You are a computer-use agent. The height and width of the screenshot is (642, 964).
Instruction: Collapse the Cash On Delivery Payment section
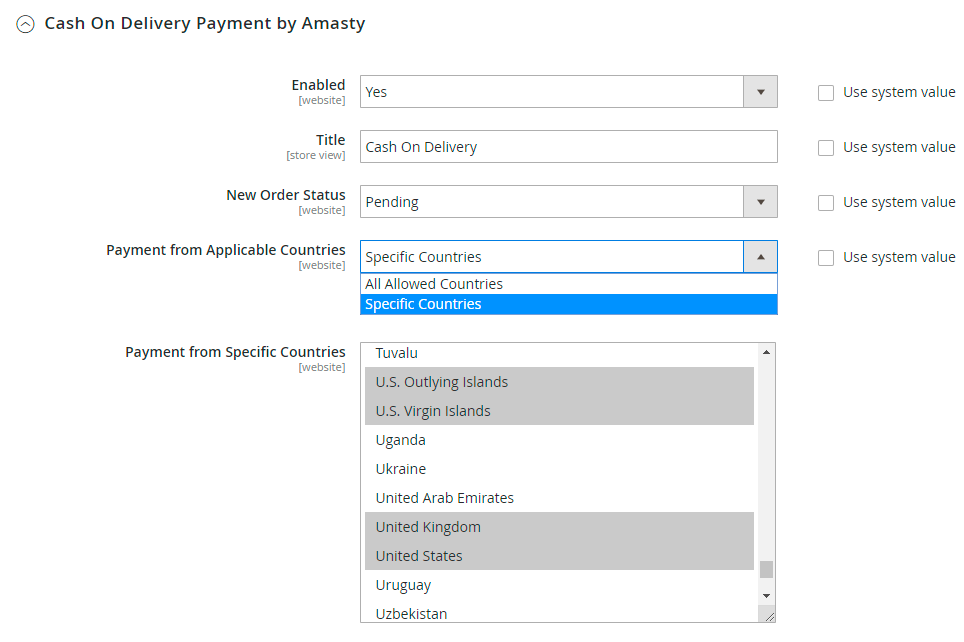(x=26, y=24)
